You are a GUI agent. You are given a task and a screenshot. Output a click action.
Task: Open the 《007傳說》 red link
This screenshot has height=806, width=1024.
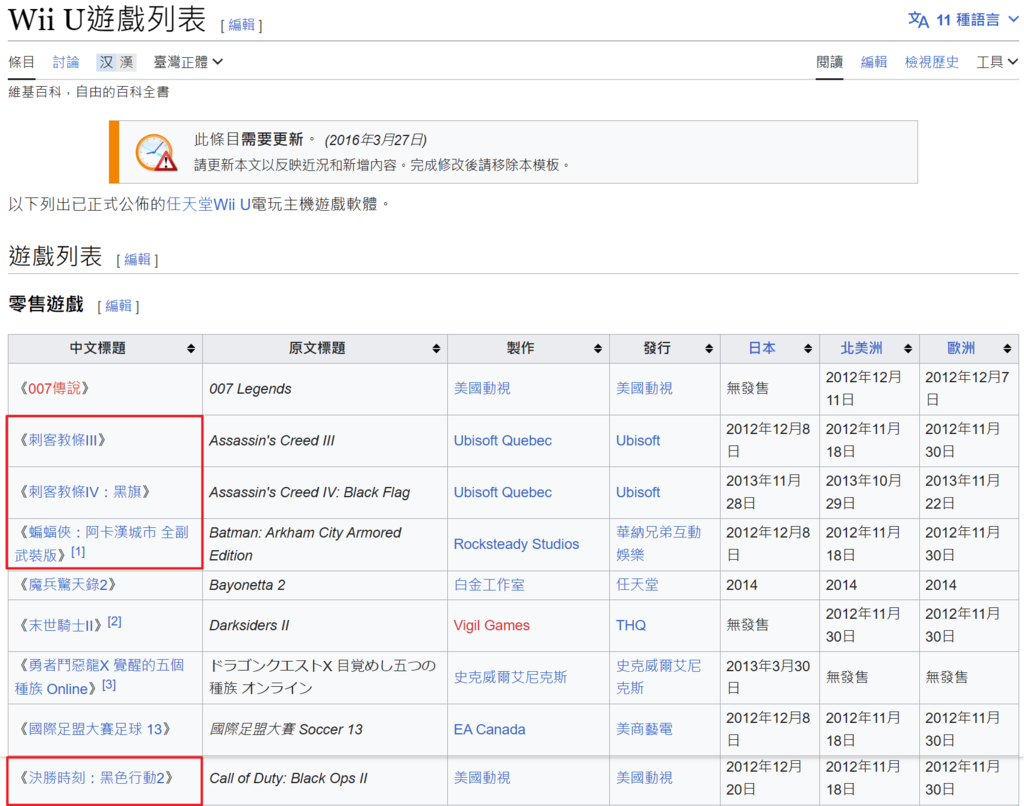coord(55,389)
